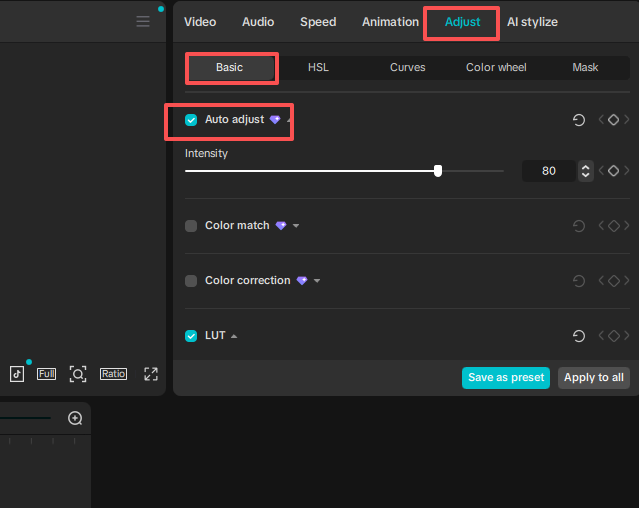Switch to the HSL sub-tab

point(318,68)
